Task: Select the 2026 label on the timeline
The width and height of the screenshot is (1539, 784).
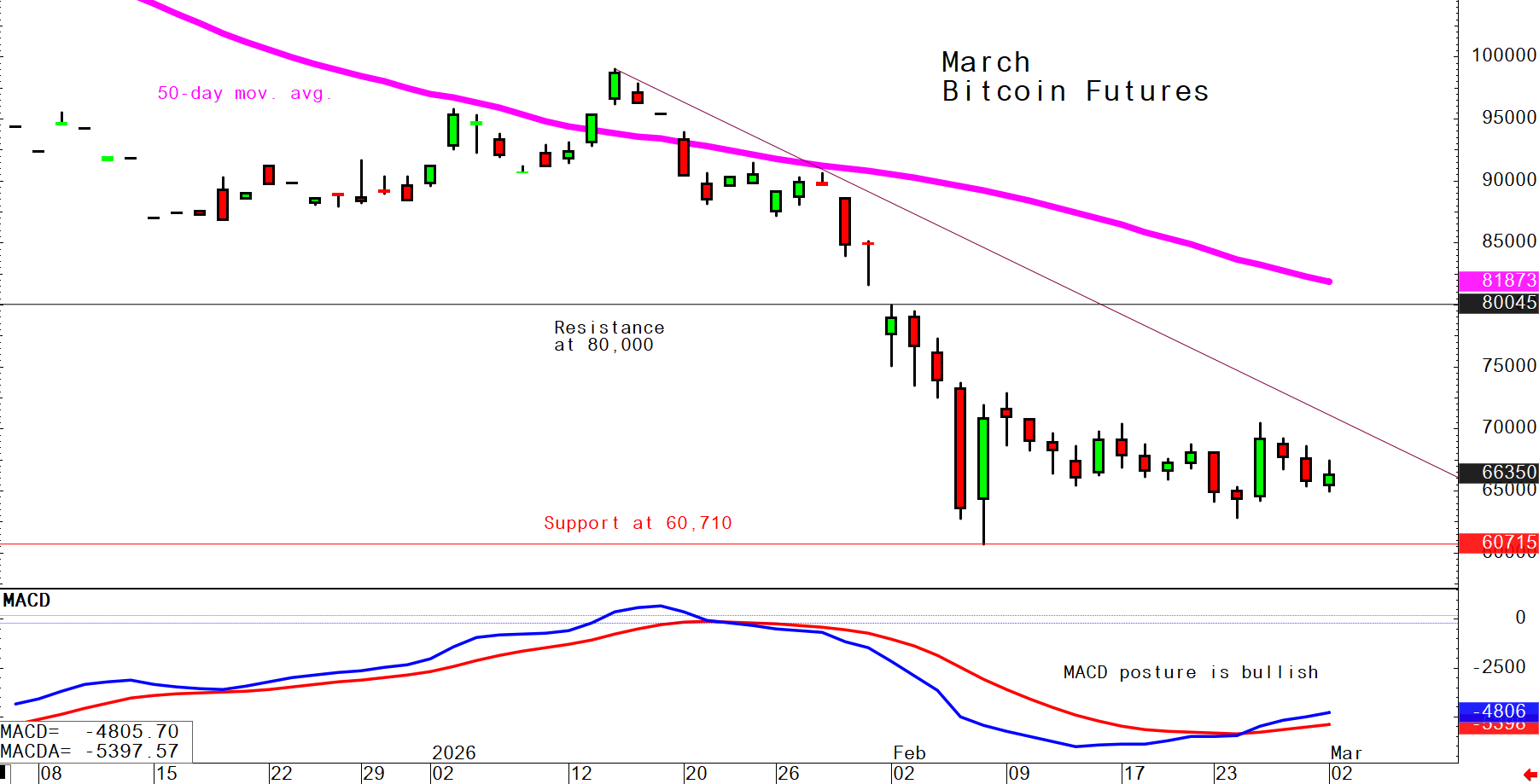Action: pos(453,753)
